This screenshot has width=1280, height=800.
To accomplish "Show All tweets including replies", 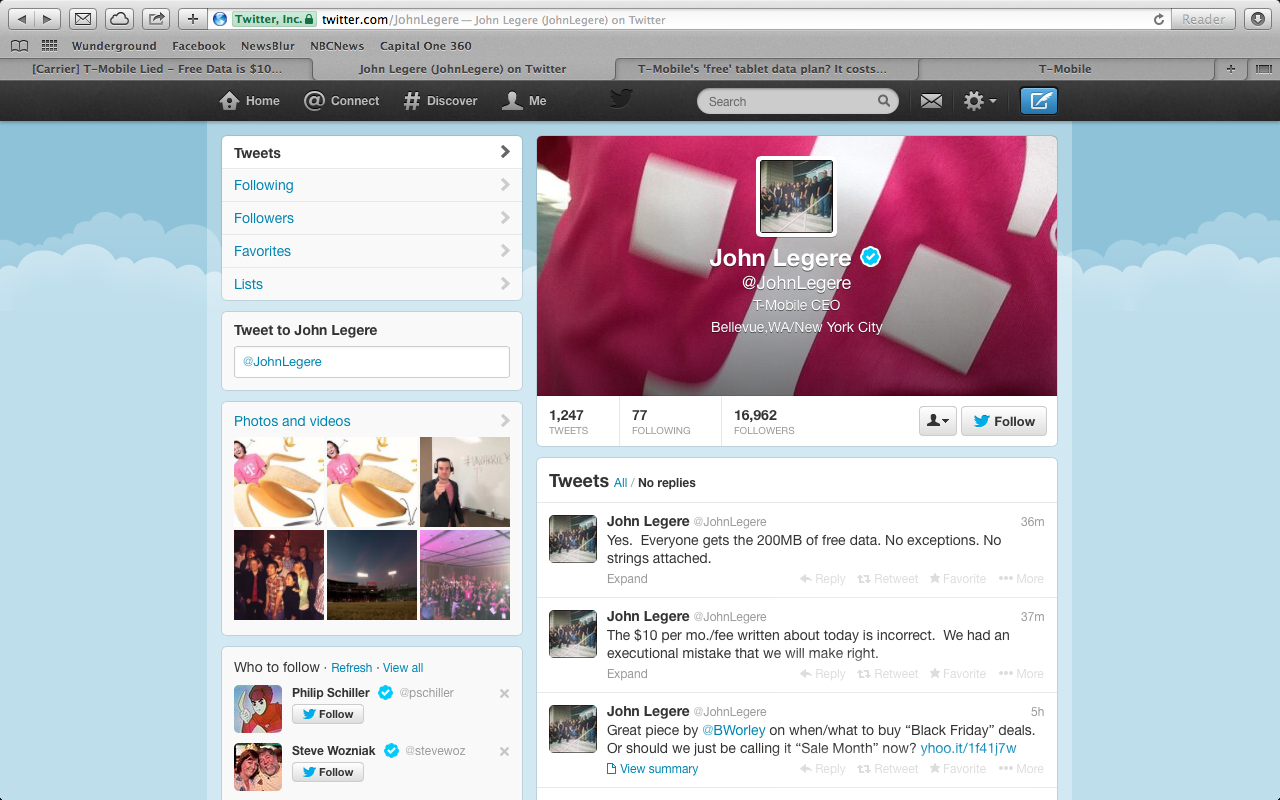I will point(620,483).
